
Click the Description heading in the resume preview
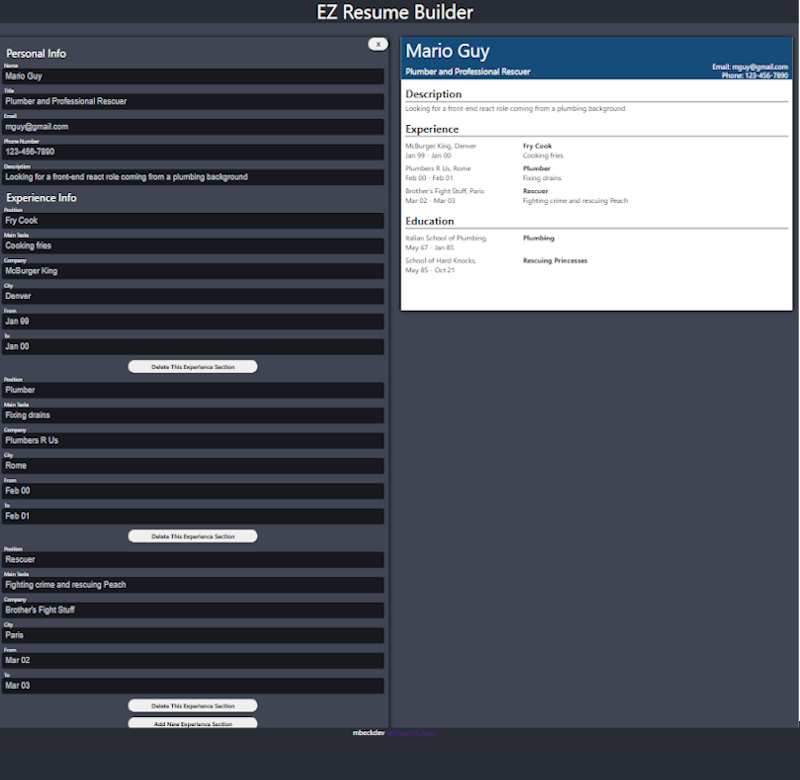434,94
